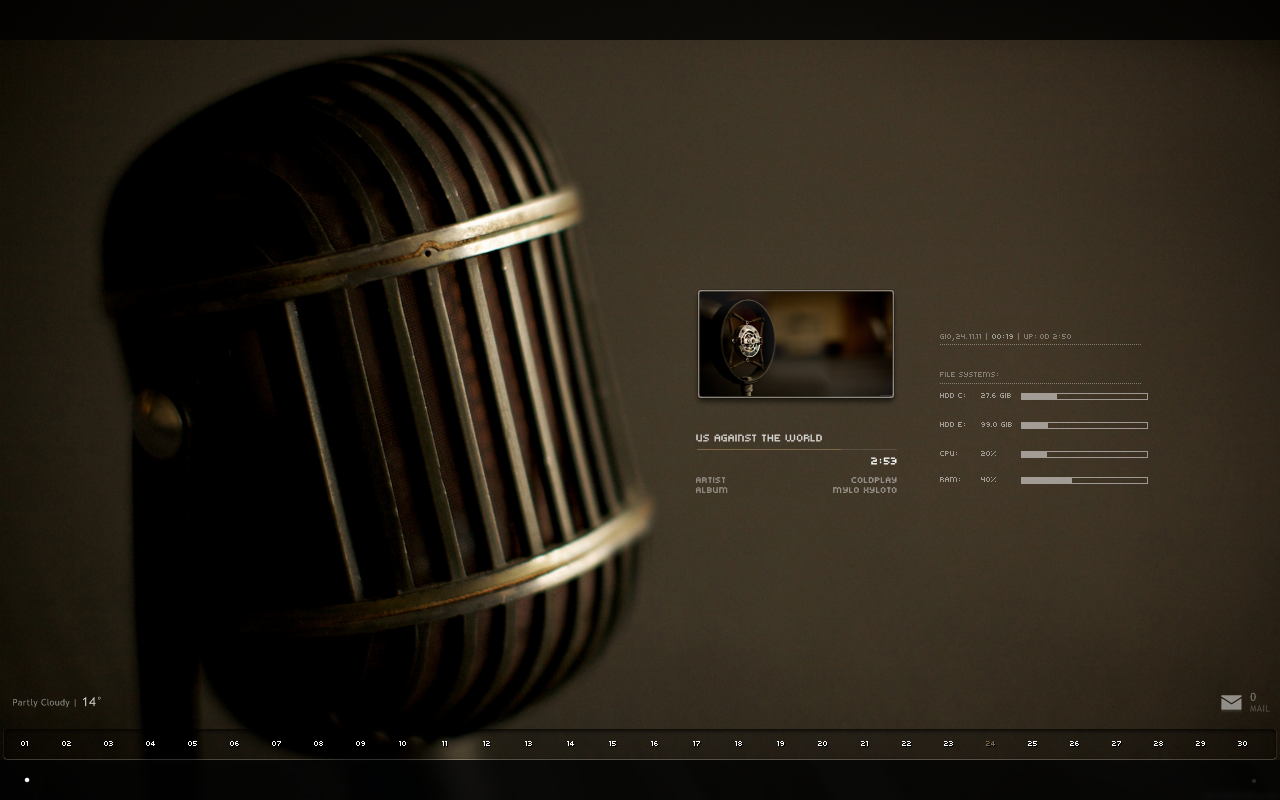The image size is (1280, 800).
Task: Select calendar day 30
Action: (x=1242, y=743)
